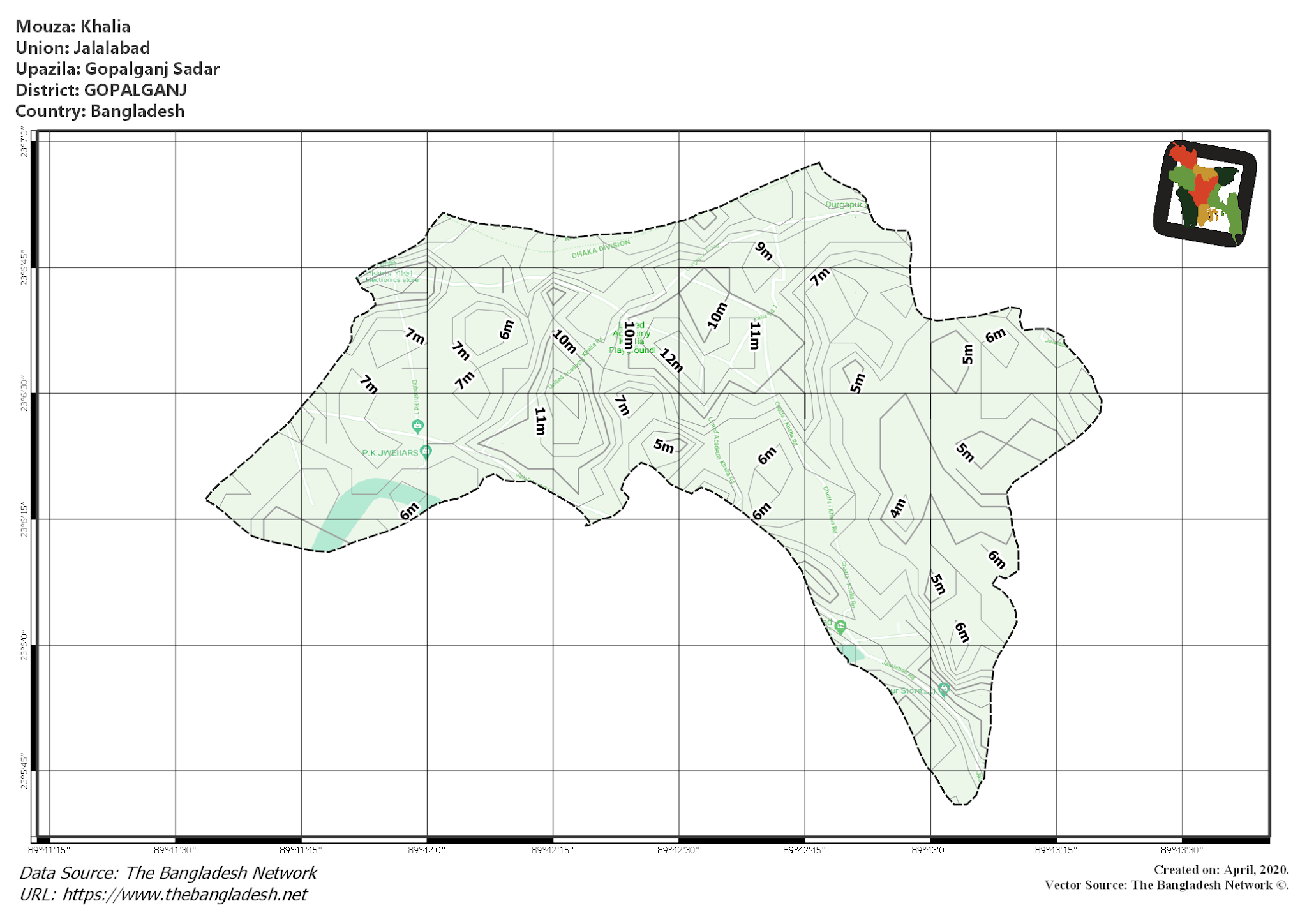Expand the Mouza: Khalia header details

pyautogui.click(x=74, y=27)
